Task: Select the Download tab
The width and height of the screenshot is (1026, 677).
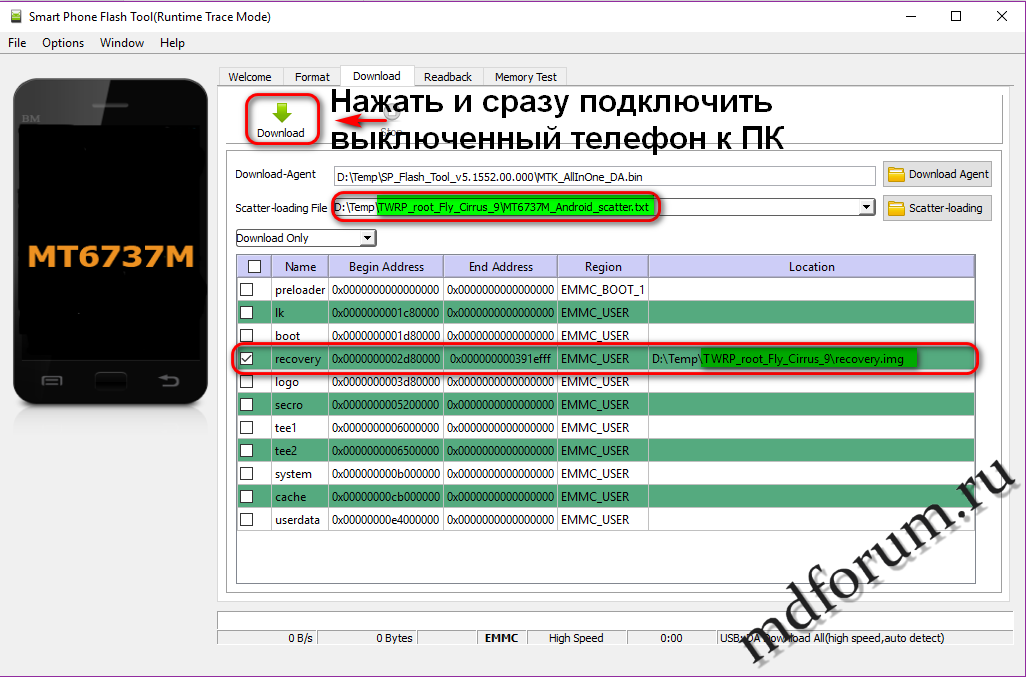Action: (377, 76)
